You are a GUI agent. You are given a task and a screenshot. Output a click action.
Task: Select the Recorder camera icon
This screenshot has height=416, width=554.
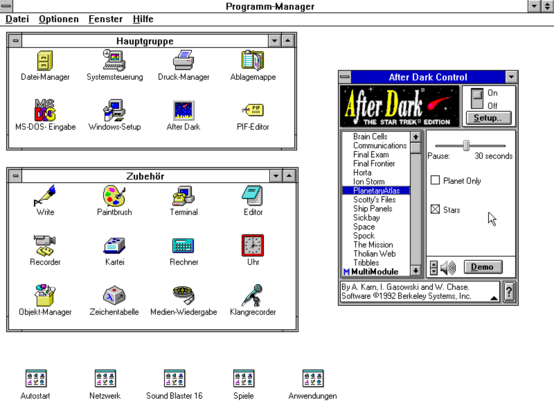click(x=45, y=245)
